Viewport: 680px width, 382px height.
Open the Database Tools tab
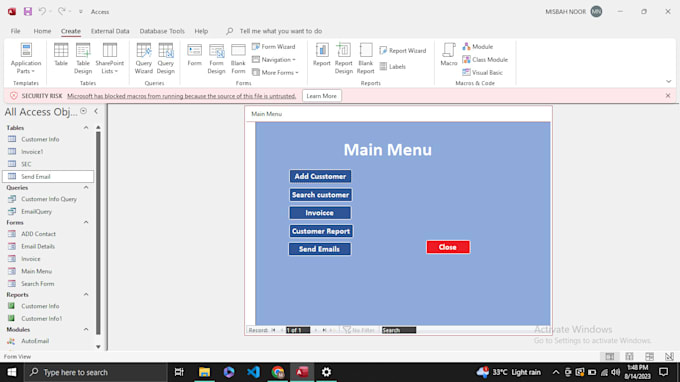162,31
